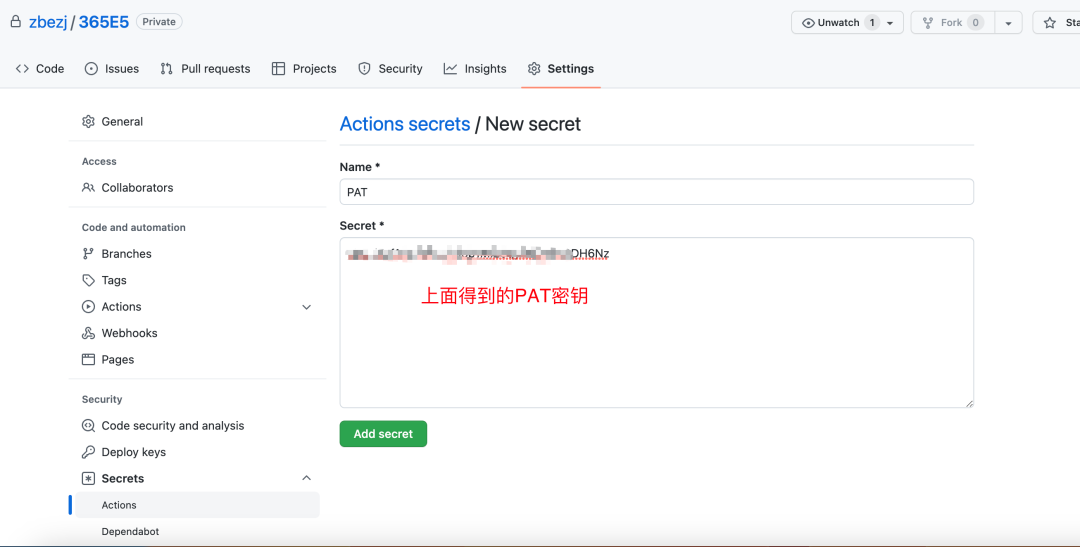Click the fork icon on the Fork button
Viewport: 1080px width, 547px height.
click(928, 23)
